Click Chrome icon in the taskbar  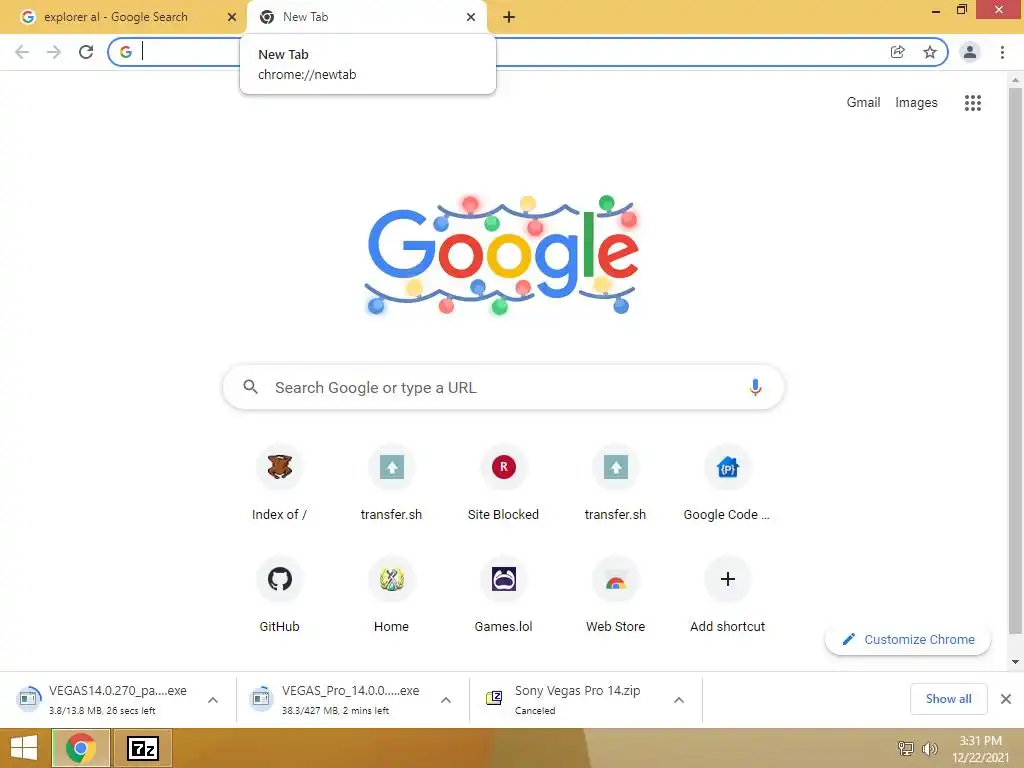(80, 748)
